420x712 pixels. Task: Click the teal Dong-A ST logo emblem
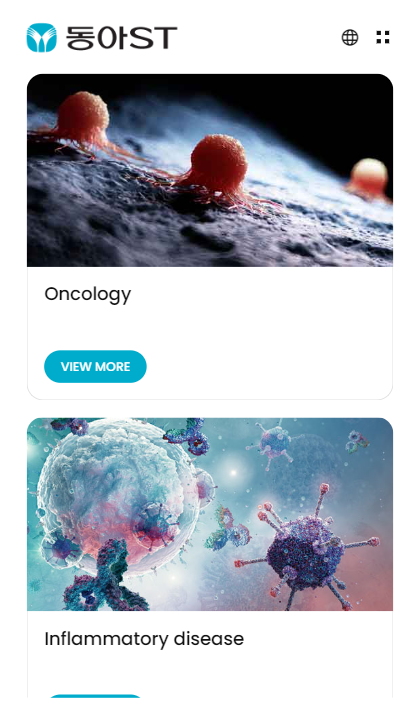coord(42,38)
